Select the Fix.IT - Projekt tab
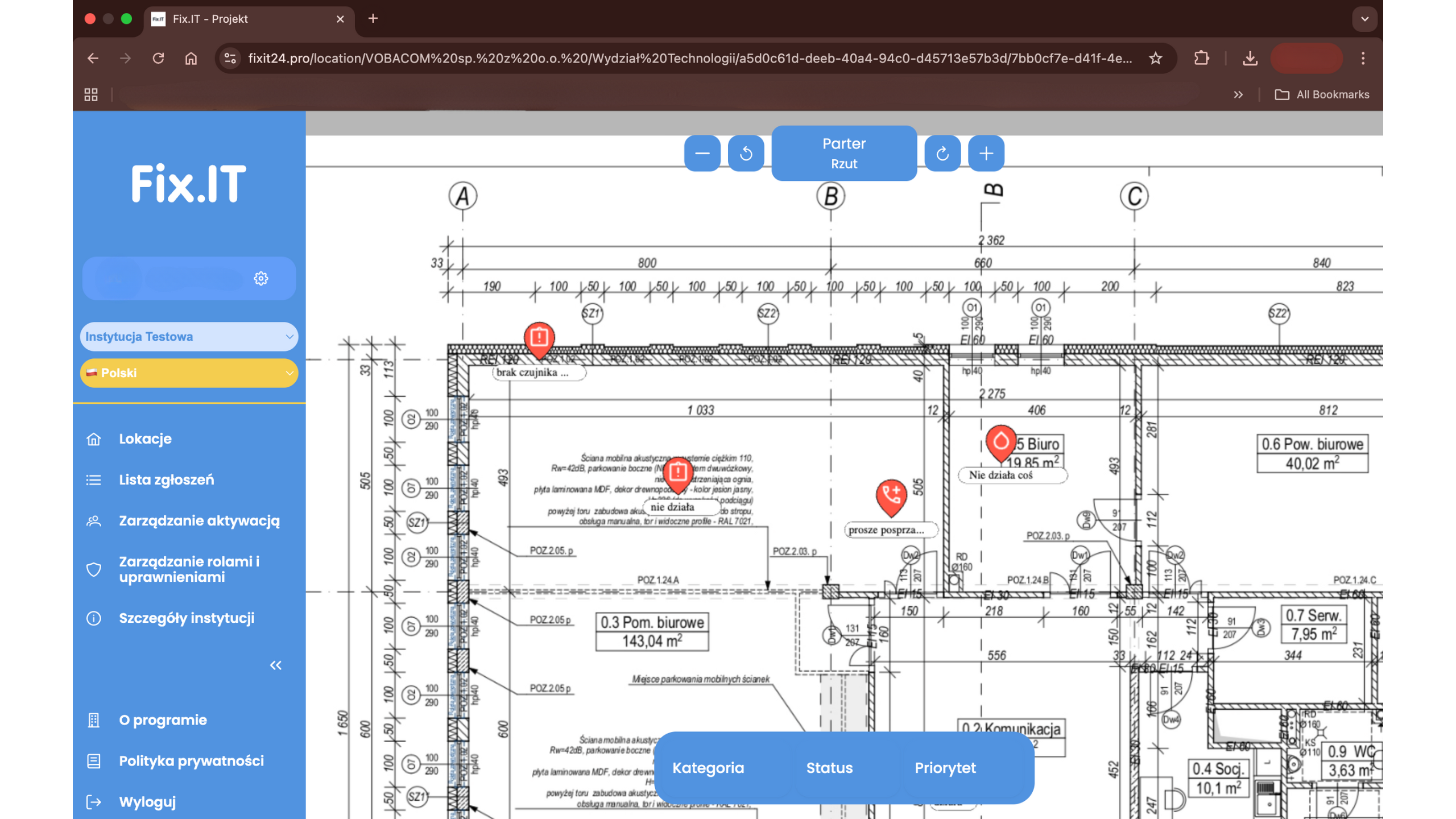 [249, 19]
